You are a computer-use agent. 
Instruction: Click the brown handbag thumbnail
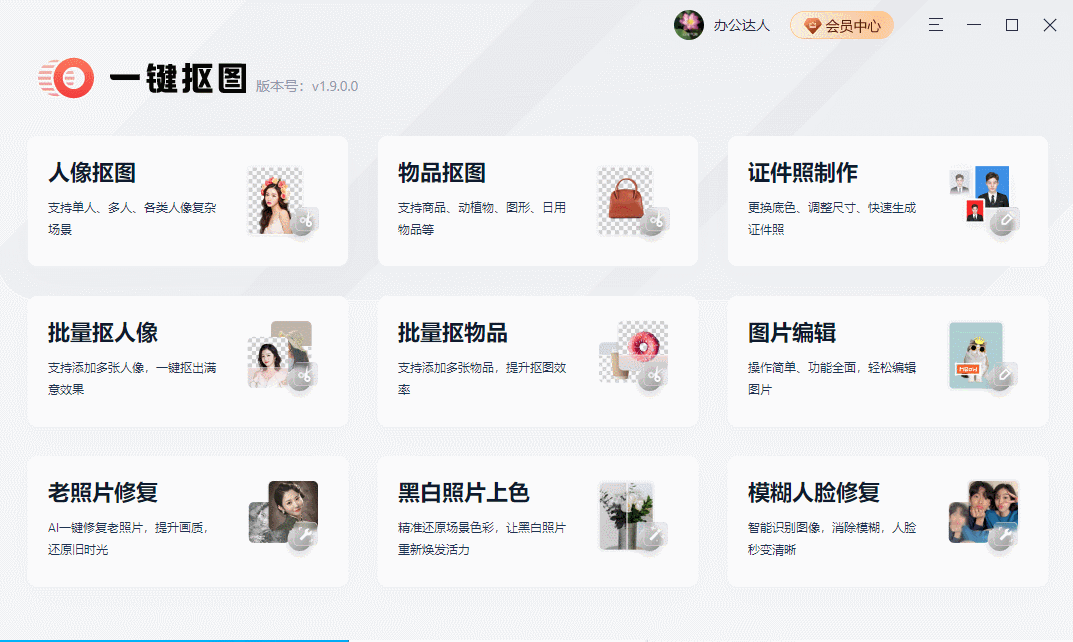[x=625, y=201]
